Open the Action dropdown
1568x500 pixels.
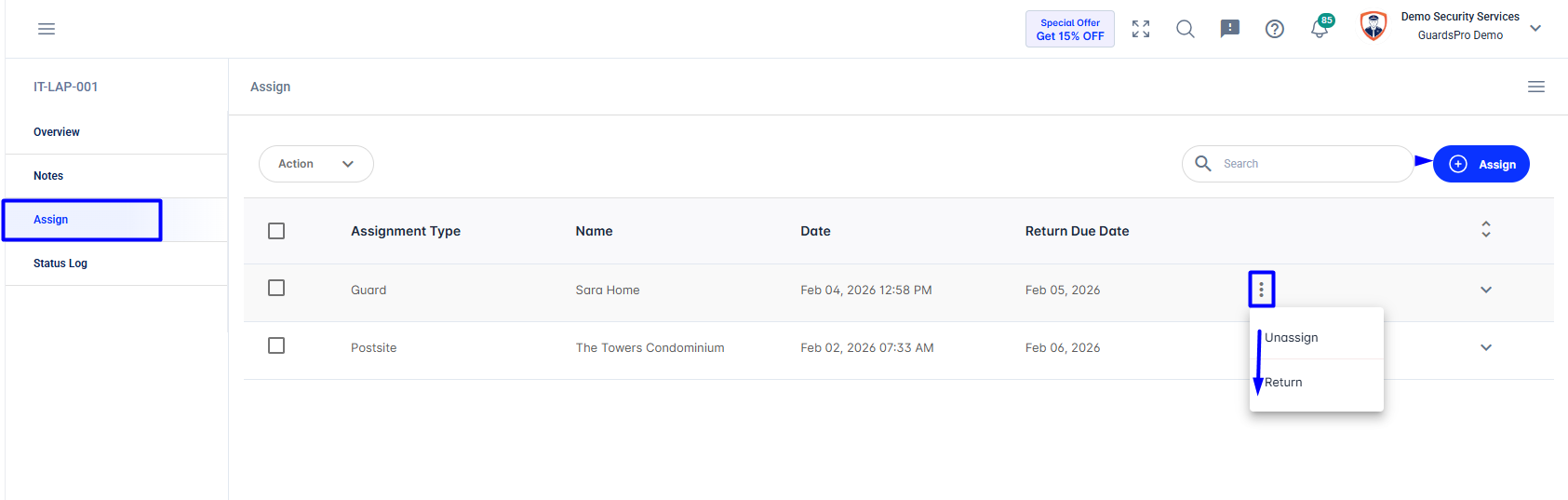(x=316, y=164)
